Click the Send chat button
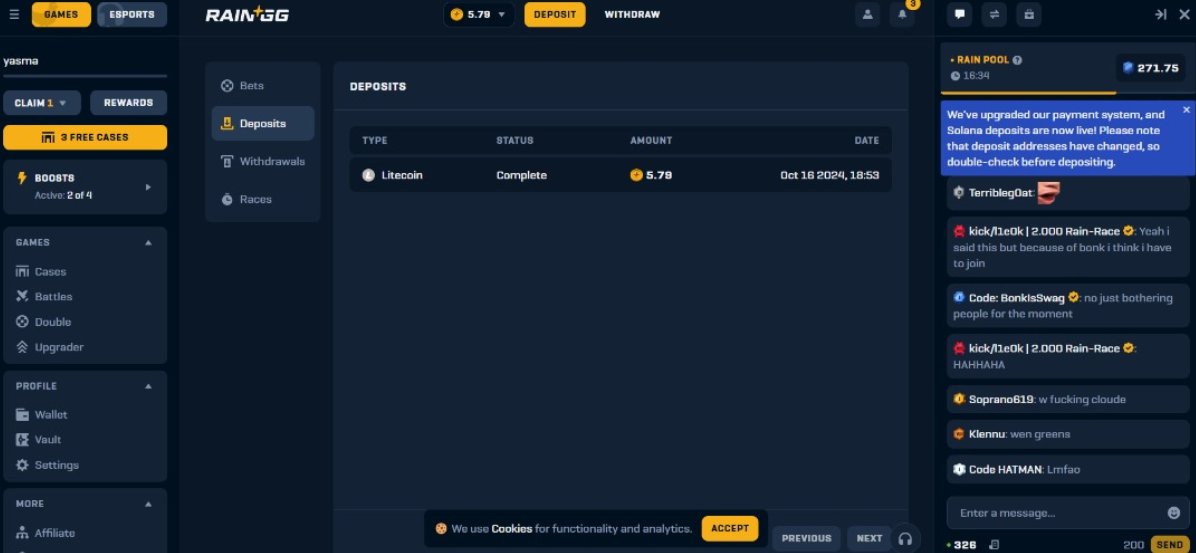The image size is (1196, 553). pyautogui.click(x=1169, y=545)
